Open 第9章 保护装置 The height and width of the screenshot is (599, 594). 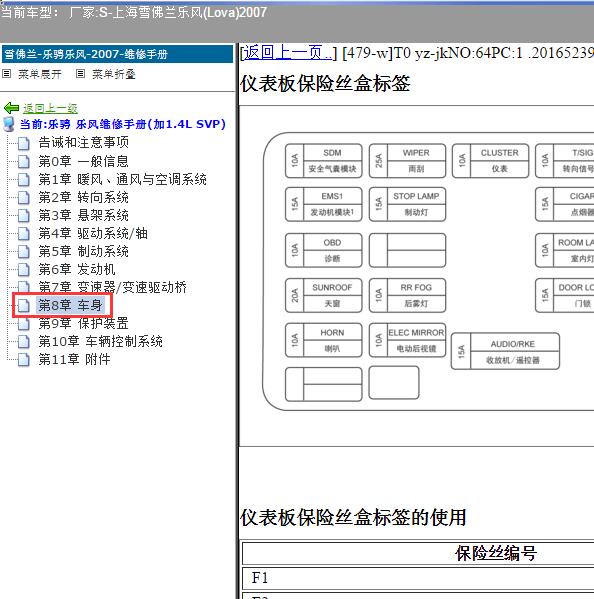click(x=83, y=324)
